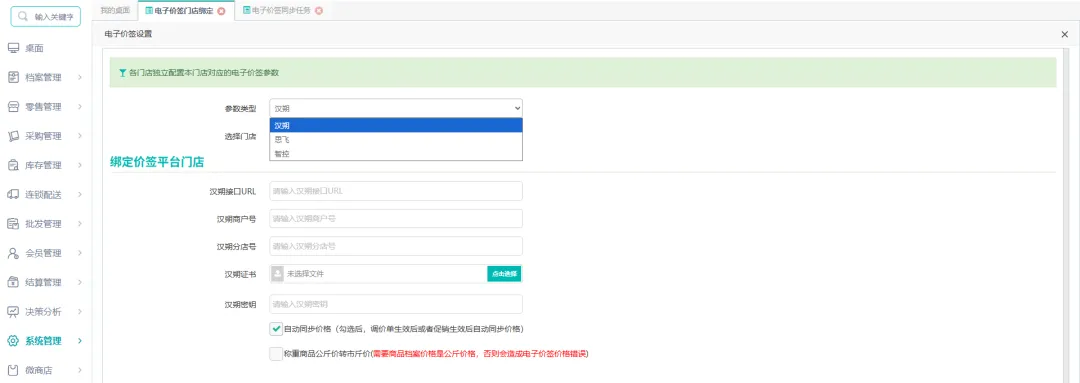Click the 连锁配送 truck icon

(x=12, y=194)
